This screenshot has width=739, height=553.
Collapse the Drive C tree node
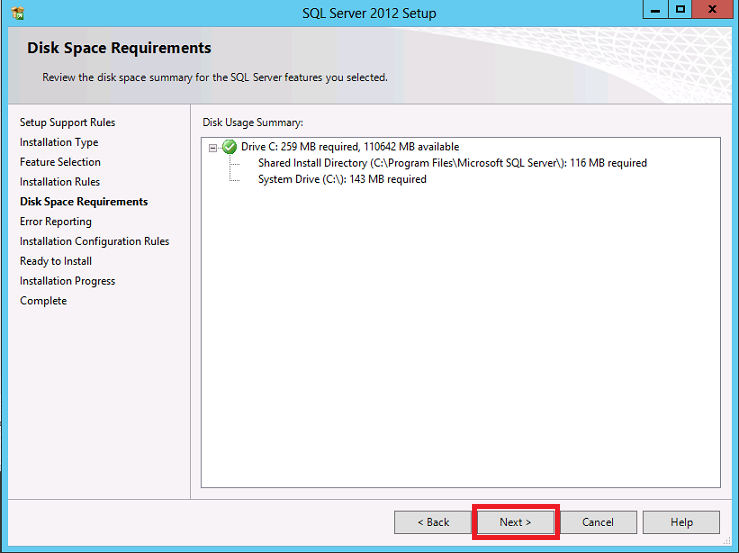click(213, 148)
